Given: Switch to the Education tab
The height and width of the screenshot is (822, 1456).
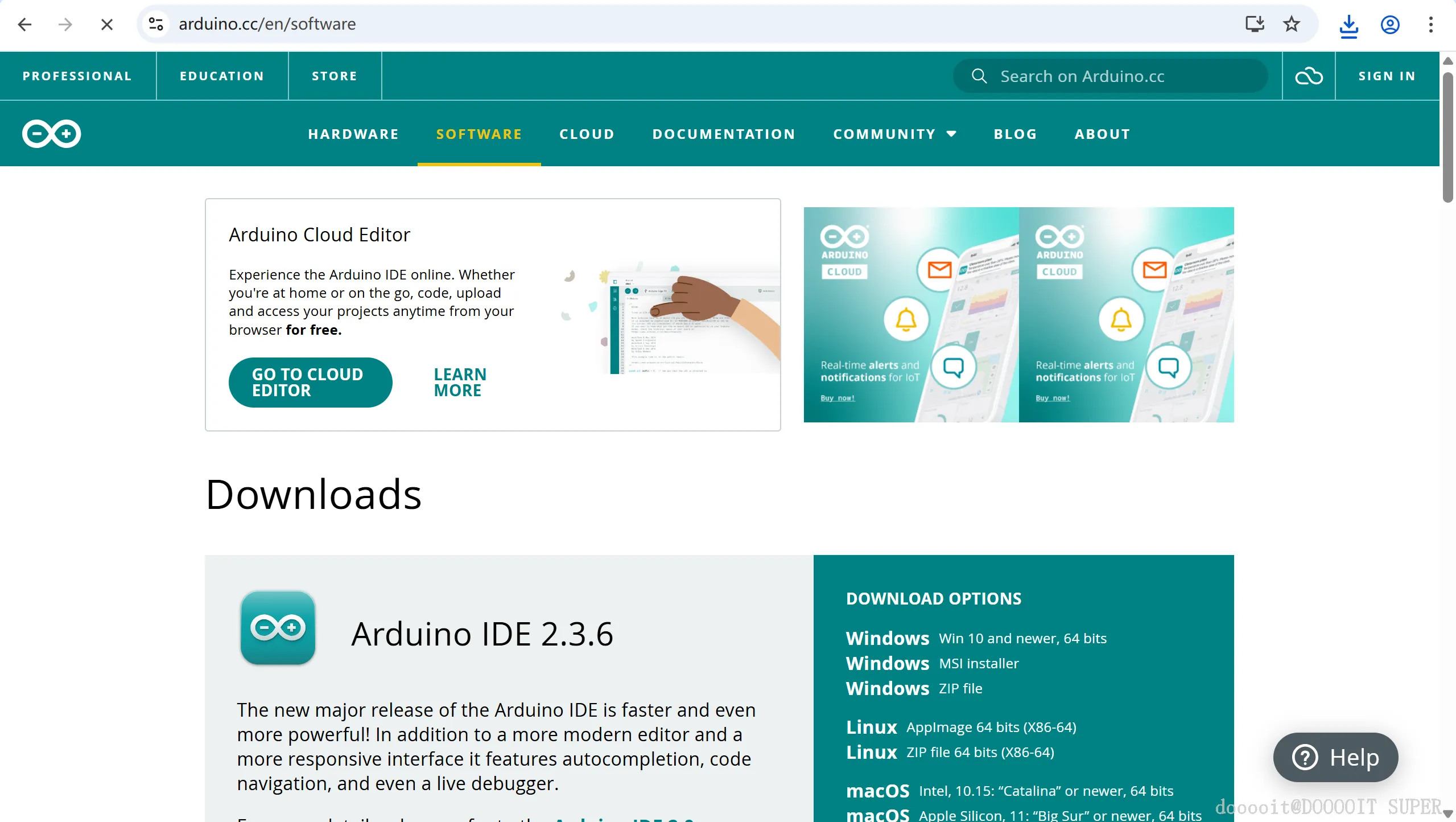Looking at the screenshot, I should point(222,76).
